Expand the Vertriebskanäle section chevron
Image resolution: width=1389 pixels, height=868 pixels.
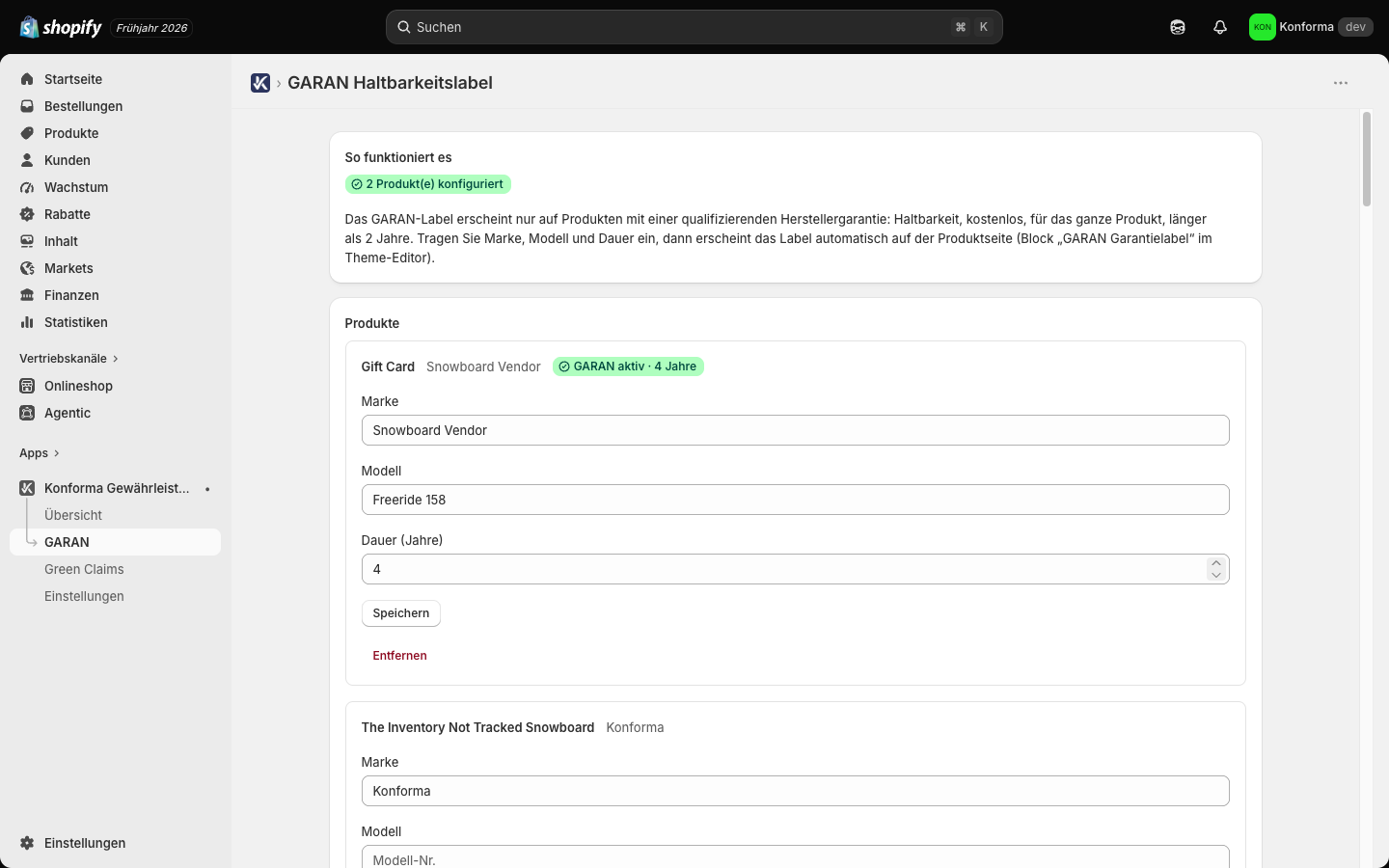pyautogui.click(x=115, y=359)
